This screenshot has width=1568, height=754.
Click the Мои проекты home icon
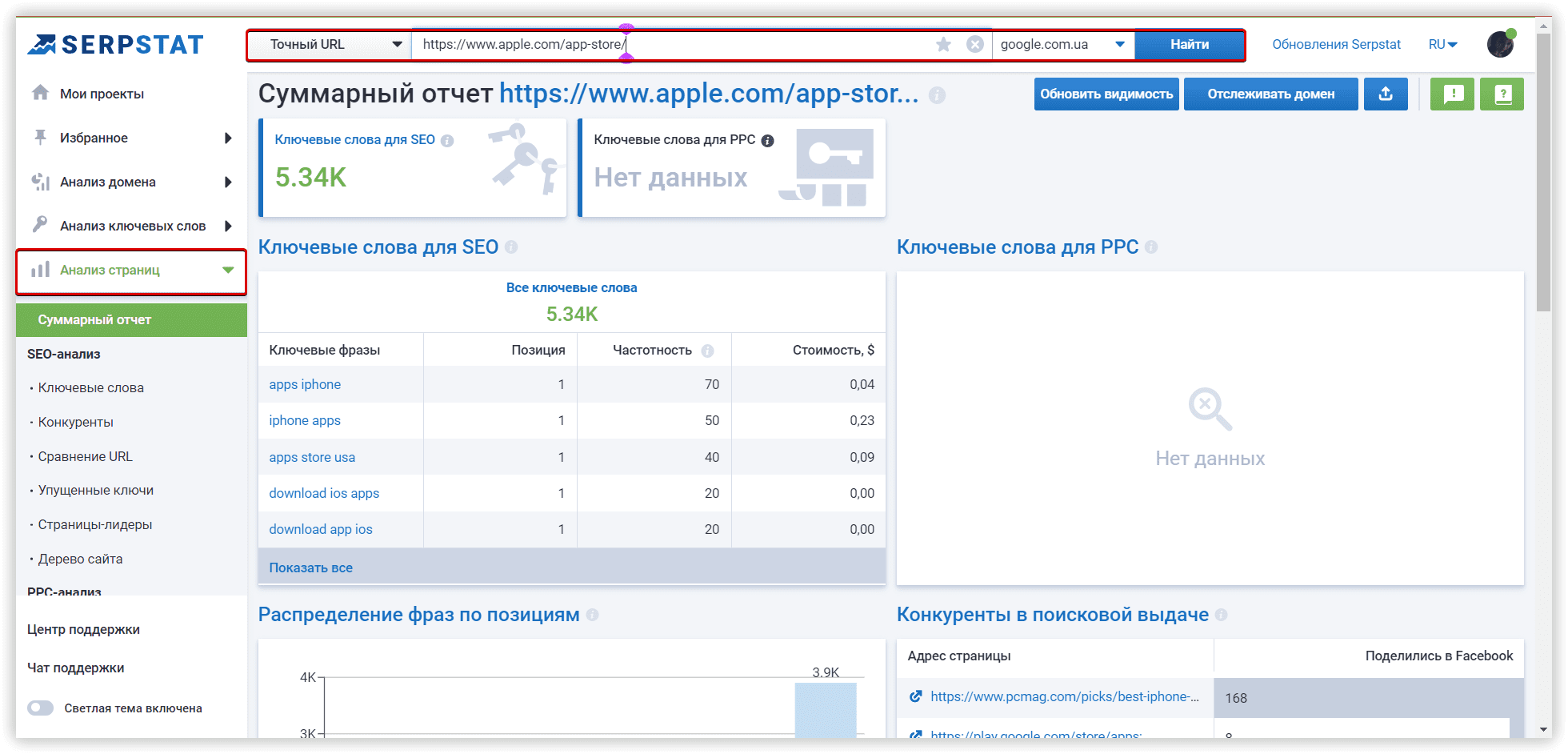(x=40, y=93)
